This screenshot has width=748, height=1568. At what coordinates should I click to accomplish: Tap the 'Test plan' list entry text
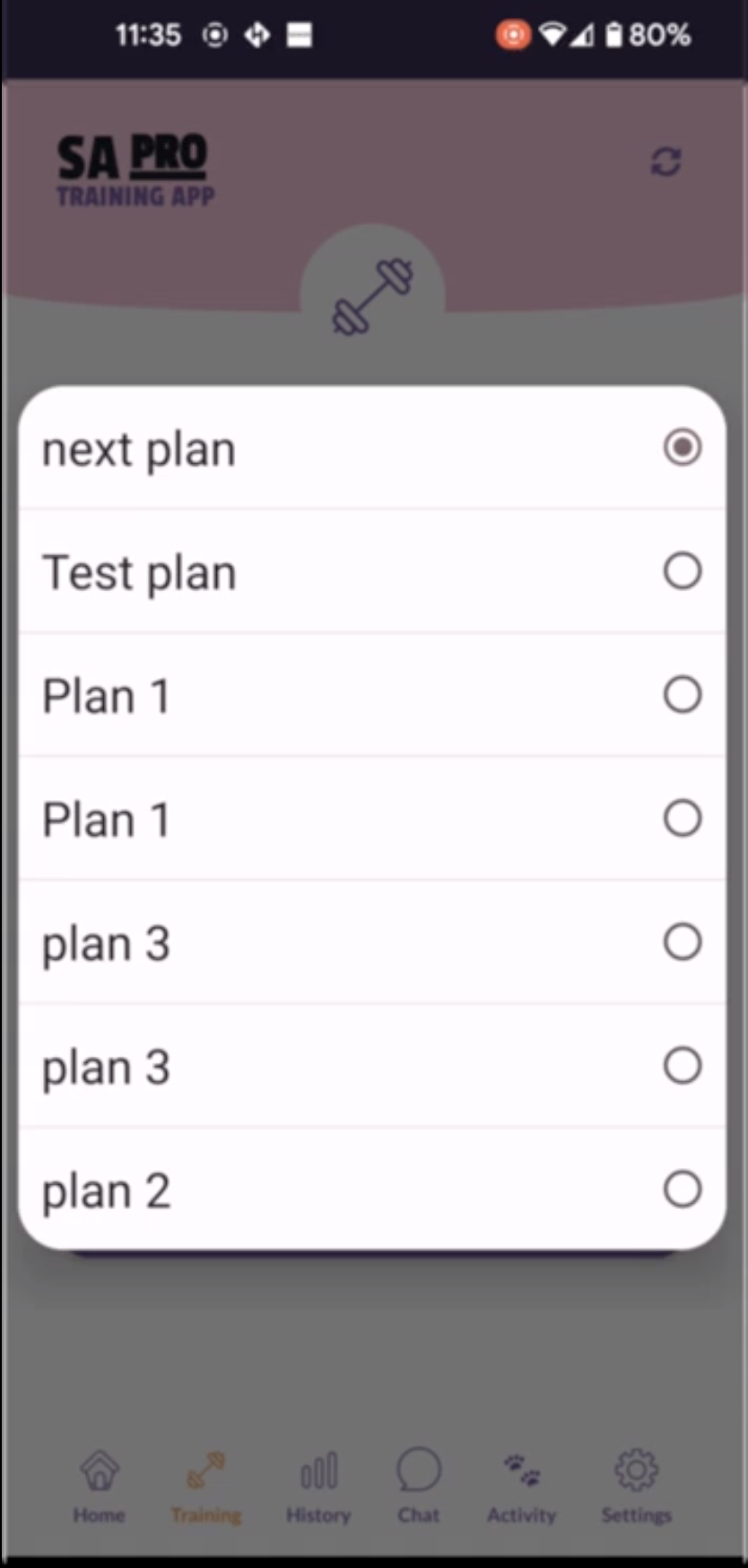point(139,572)
